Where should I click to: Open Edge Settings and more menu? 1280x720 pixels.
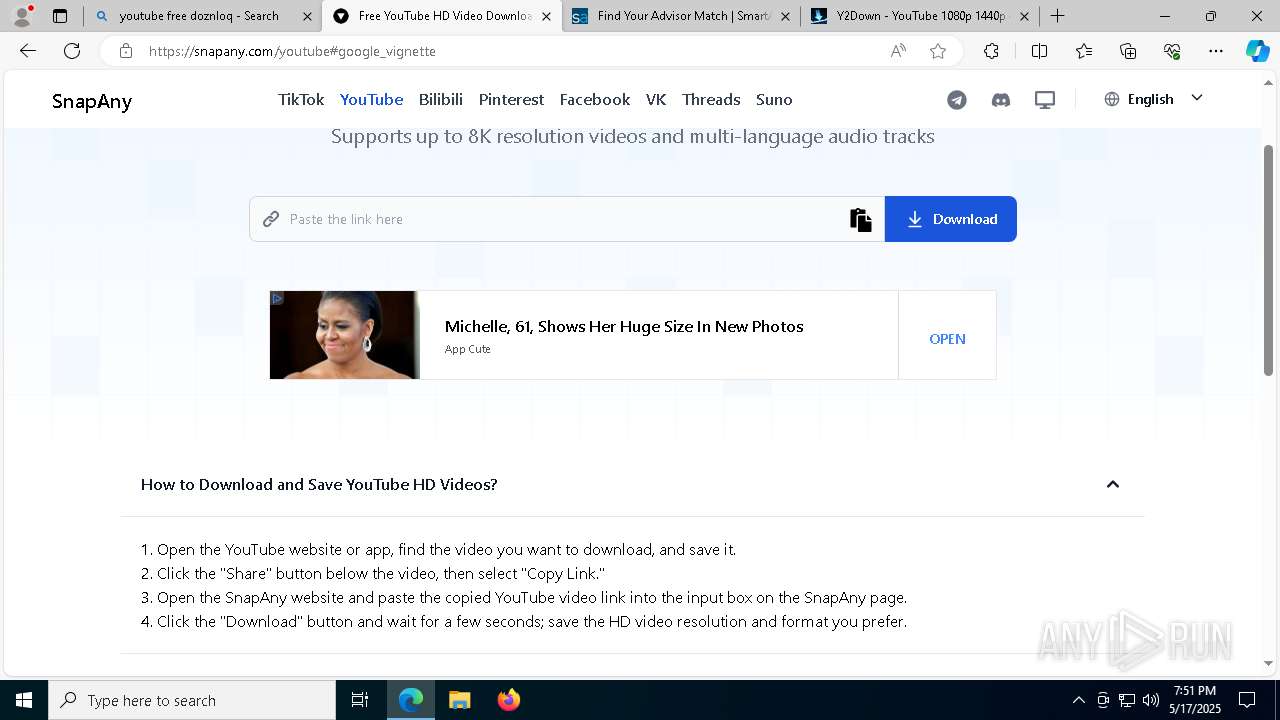pos(1216,51)
